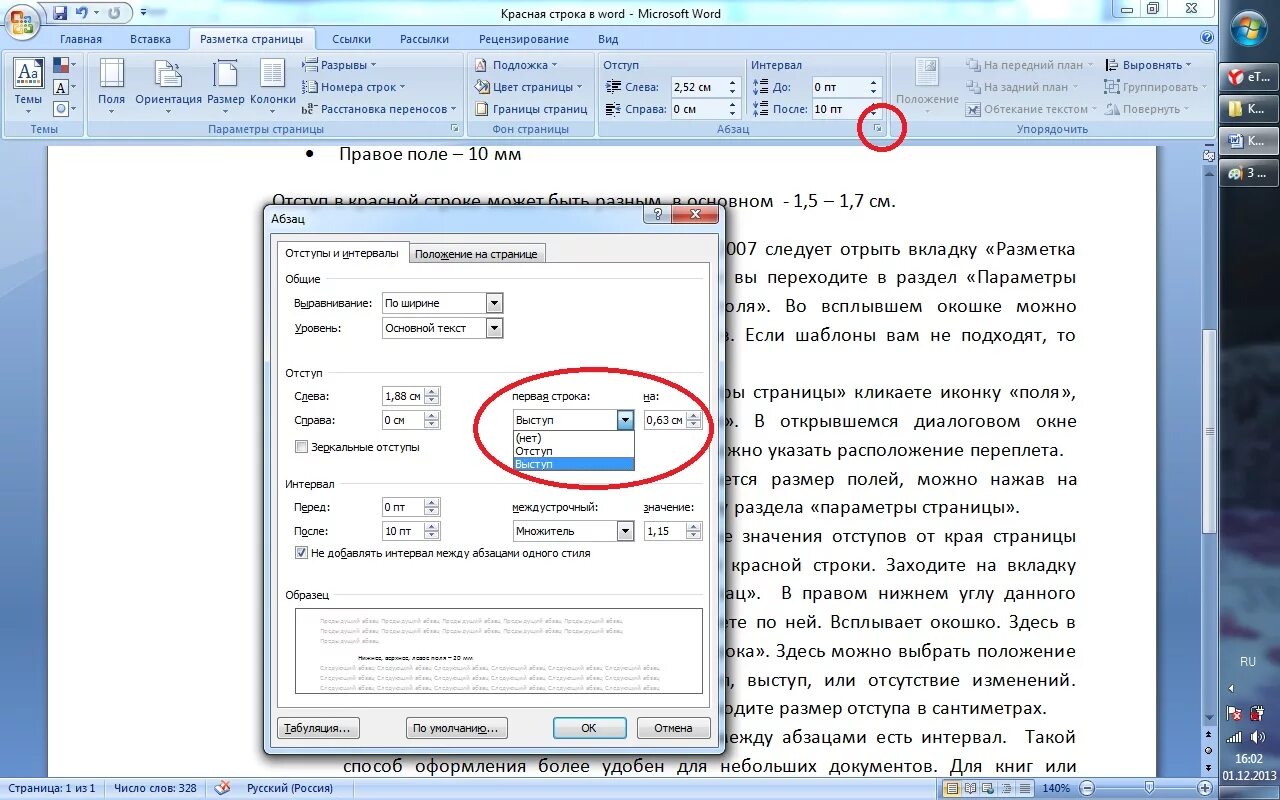
Task: Save document via Quick Access toolbar
Action: (60, 13)
